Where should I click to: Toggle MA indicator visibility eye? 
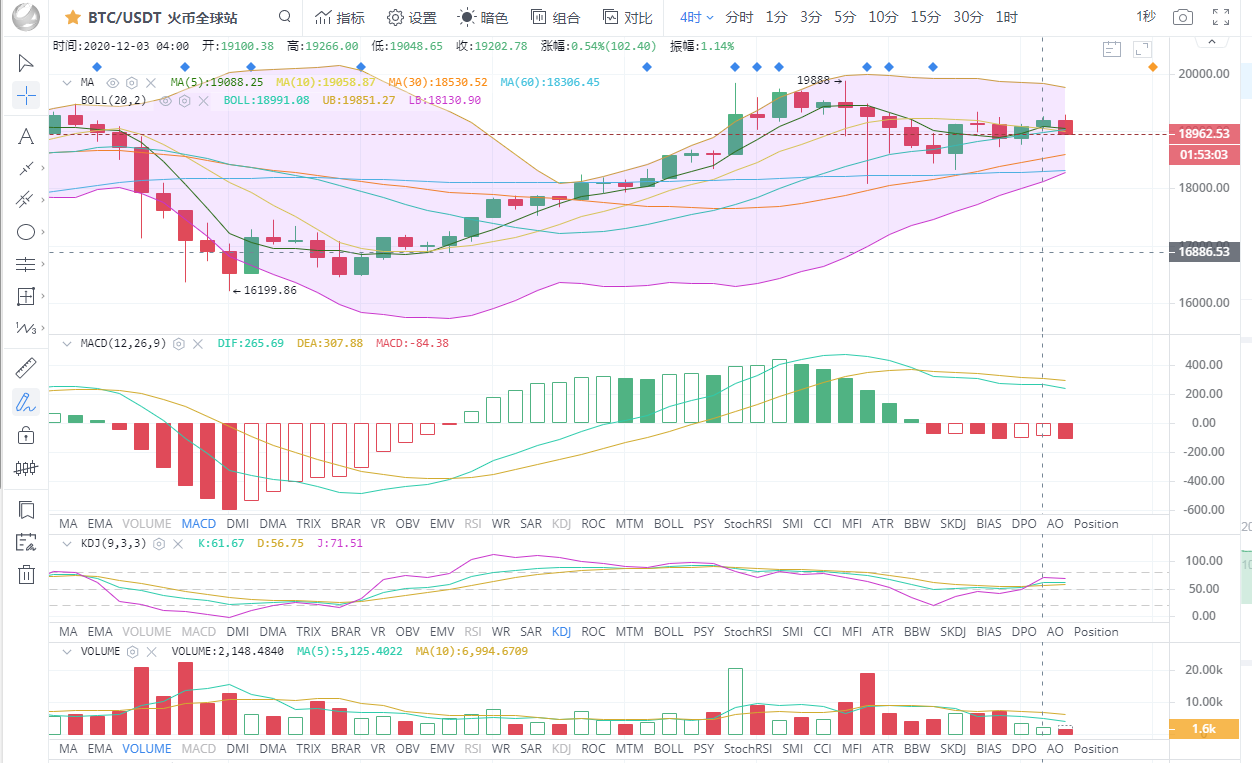[113, 82]
